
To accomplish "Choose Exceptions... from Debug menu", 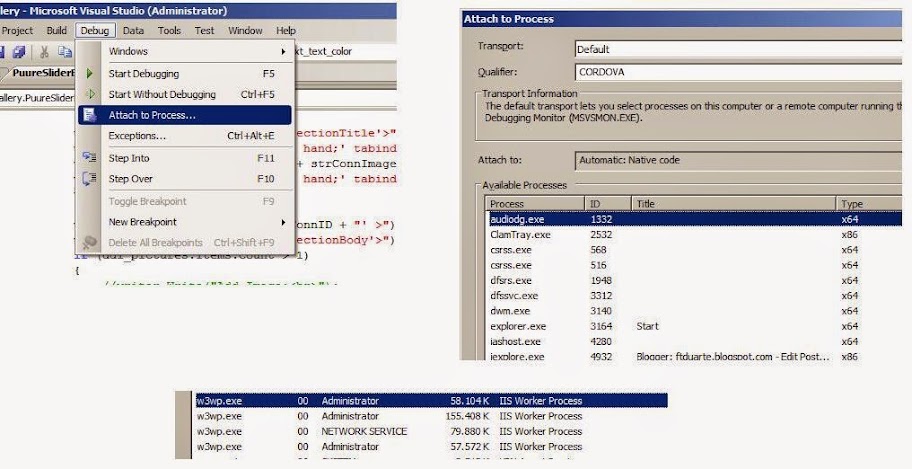I will [184, 136].
